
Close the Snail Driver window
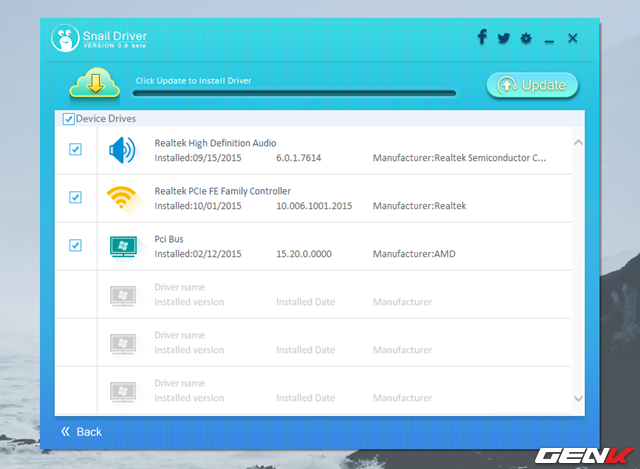click(x=573, y=38)
